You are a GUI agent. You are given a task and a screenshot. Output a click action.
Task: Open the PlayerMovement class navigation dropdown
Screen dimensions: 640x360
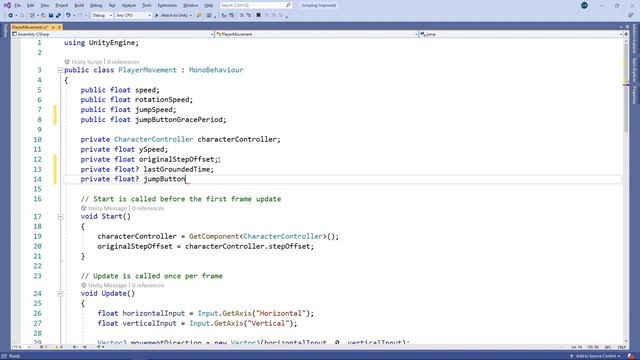pos(317,34)
